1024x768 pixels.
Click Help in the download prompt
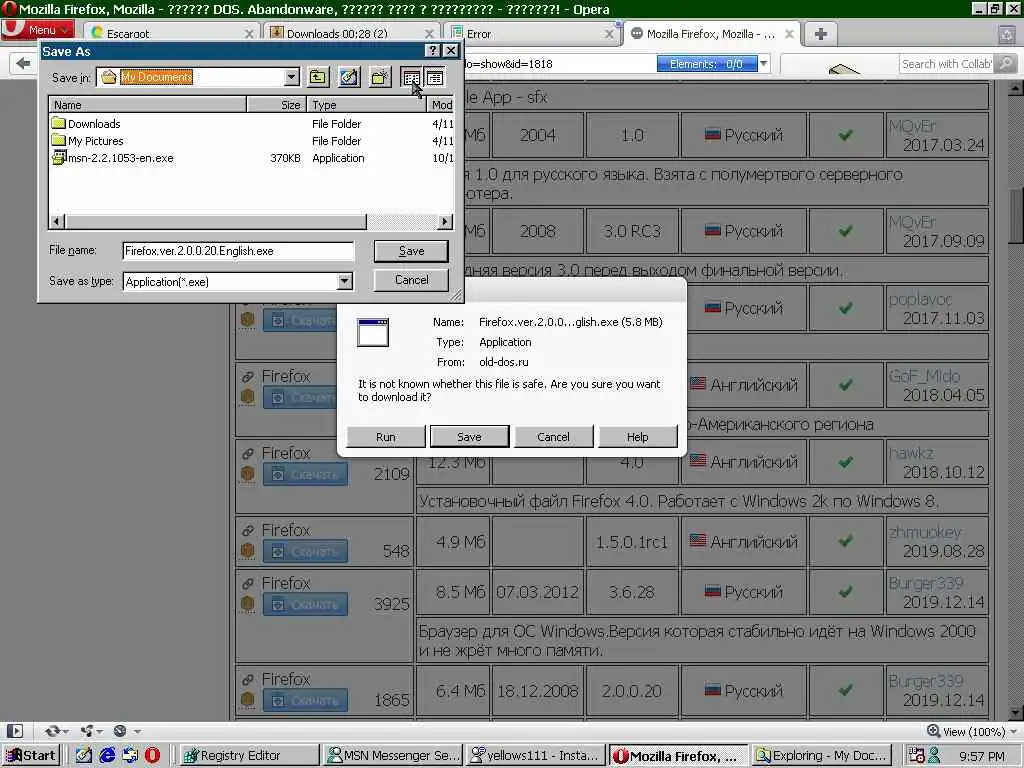click(x=637, y=437)
